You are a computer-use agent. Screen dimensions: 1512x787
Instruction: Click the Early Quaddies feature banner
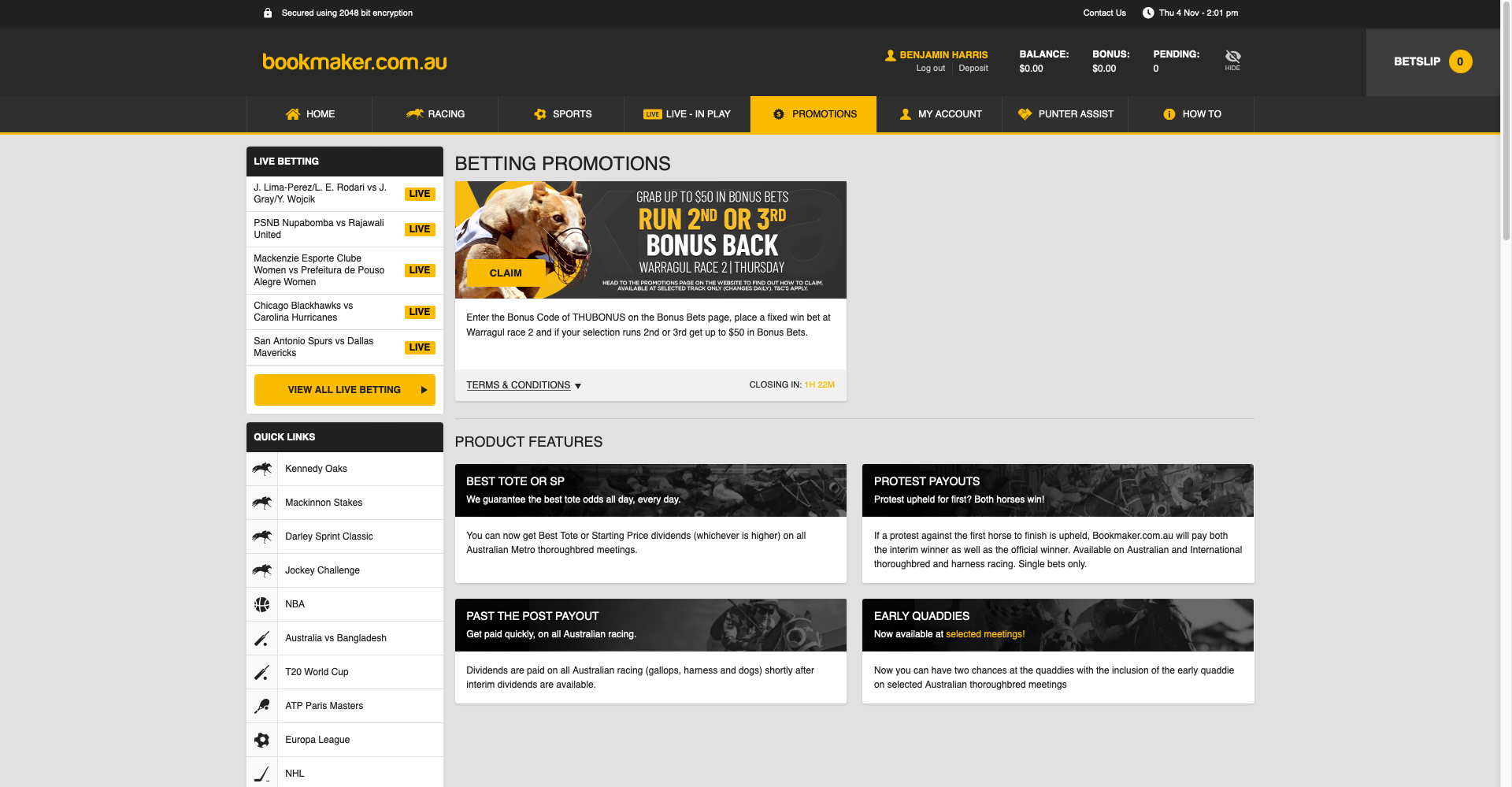coord(1058,625)
